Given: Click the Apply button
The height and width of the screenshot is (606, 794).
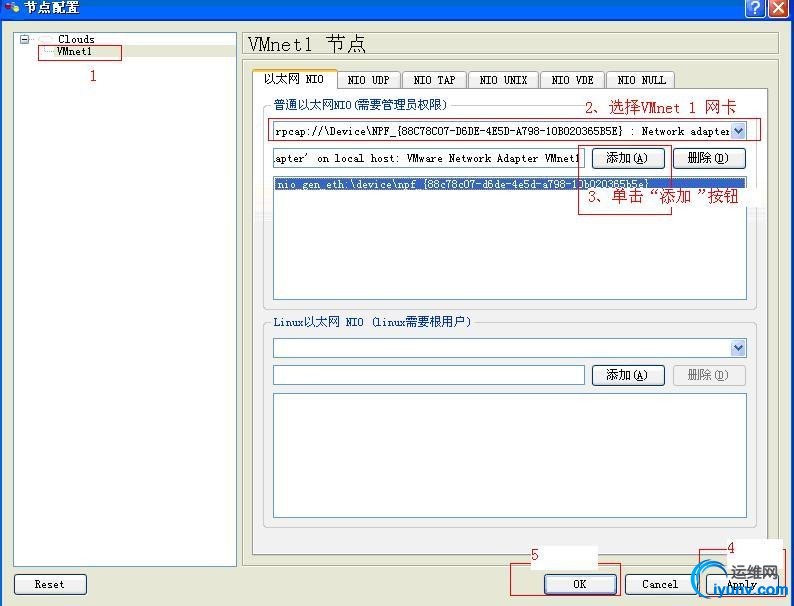Looking at the screenshot, I should [741, 584].
